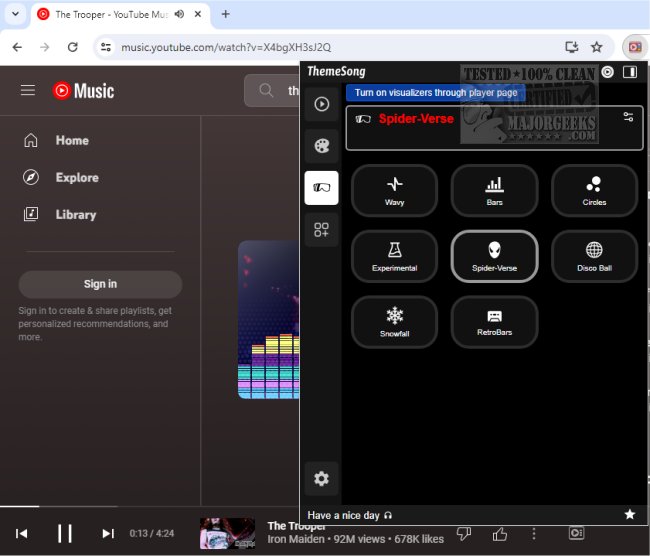Image resolution: width=650 pixels, height=556 pixels.
Task: Click the Iron Maiden artist text
Action: (296, 539)
